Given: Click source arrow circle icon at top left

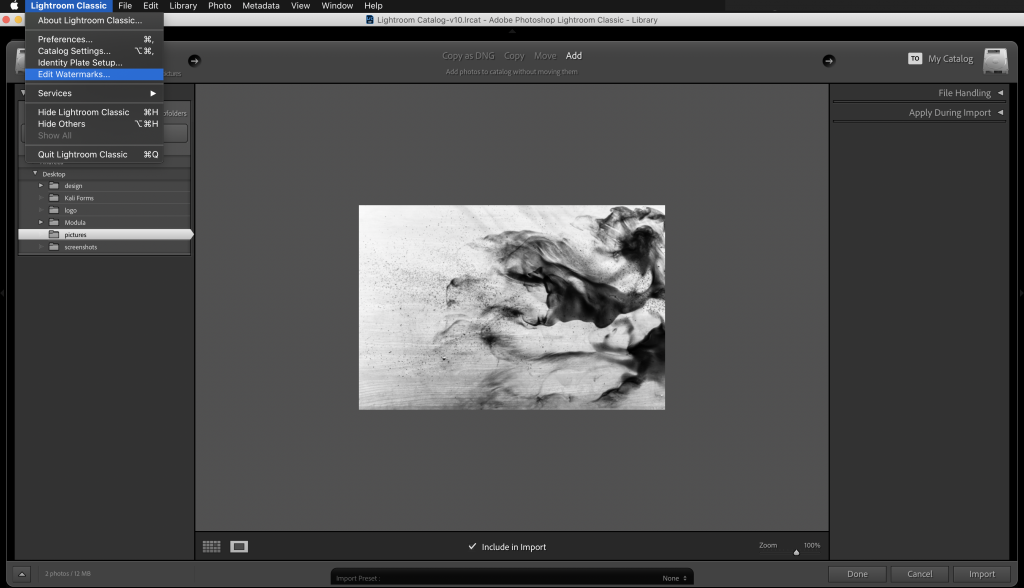Looking at the screenshot, I should [194, 61].
